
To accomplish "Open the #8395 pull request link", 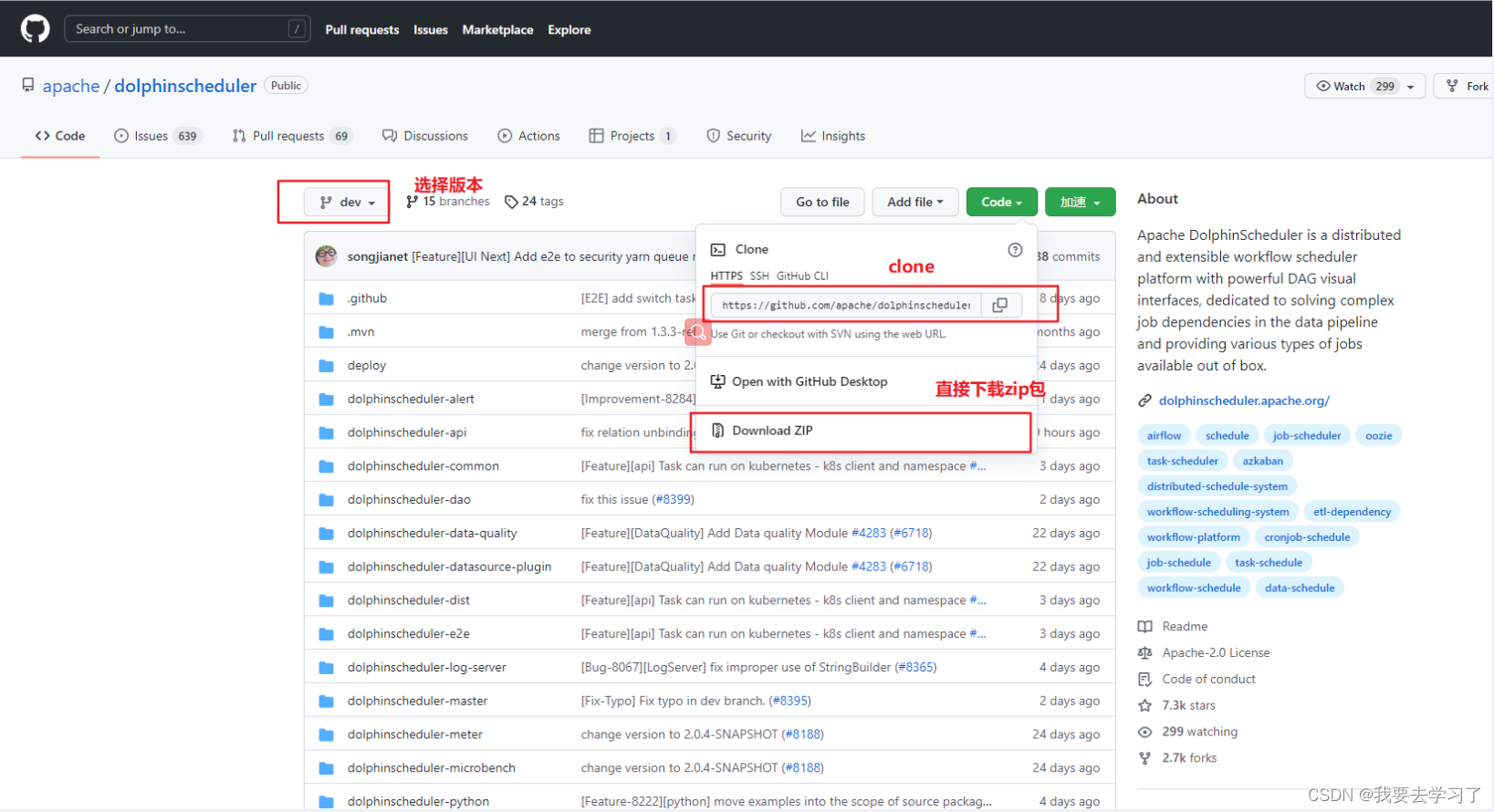I will coord(789,702).
